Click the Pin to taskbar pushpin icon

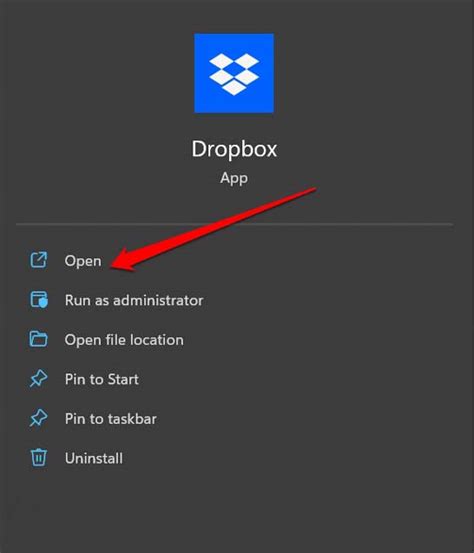tap(38, 418)
